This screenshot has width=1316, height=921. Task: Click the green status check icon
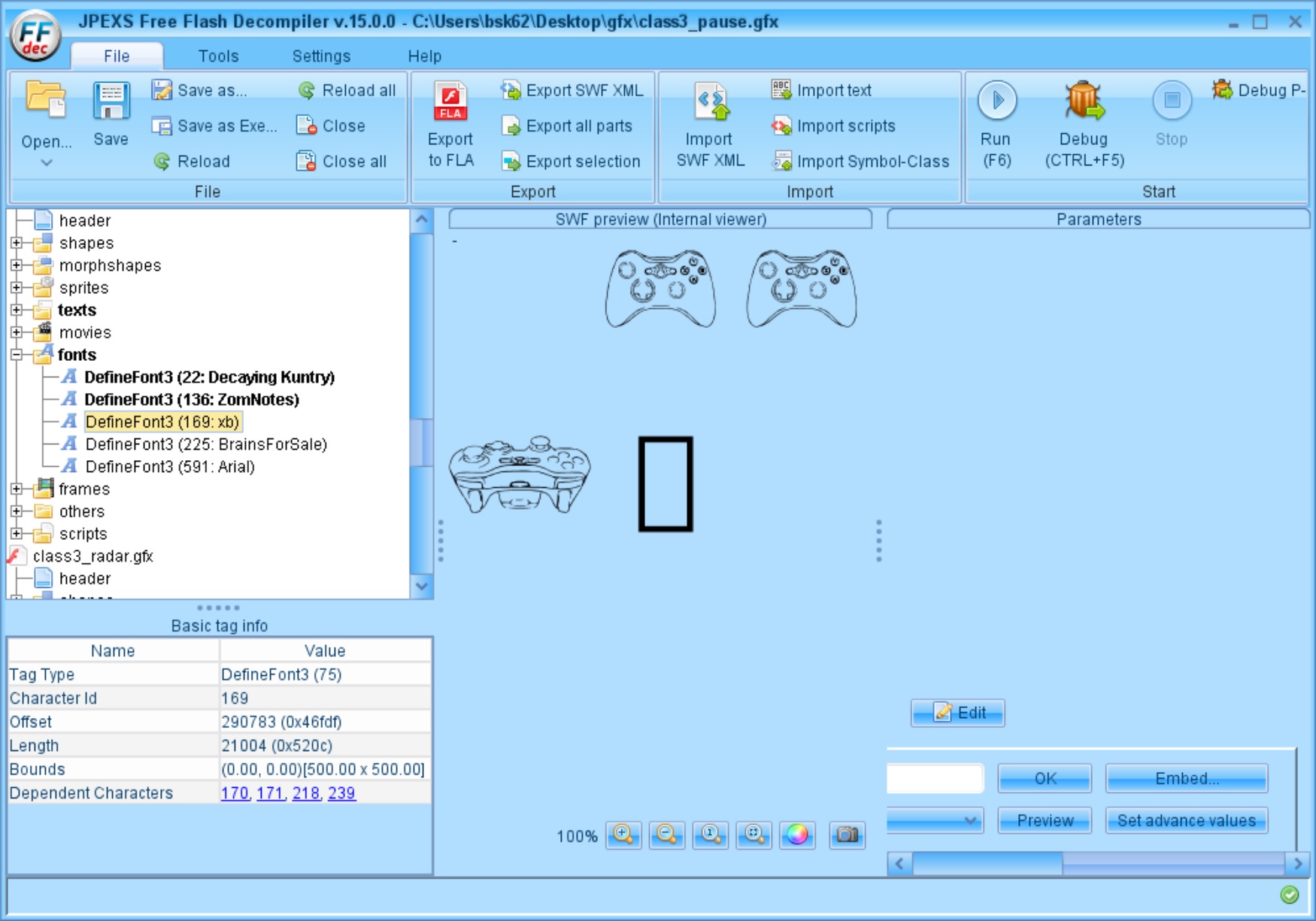pyautogui.click(x=1290, y=895)
